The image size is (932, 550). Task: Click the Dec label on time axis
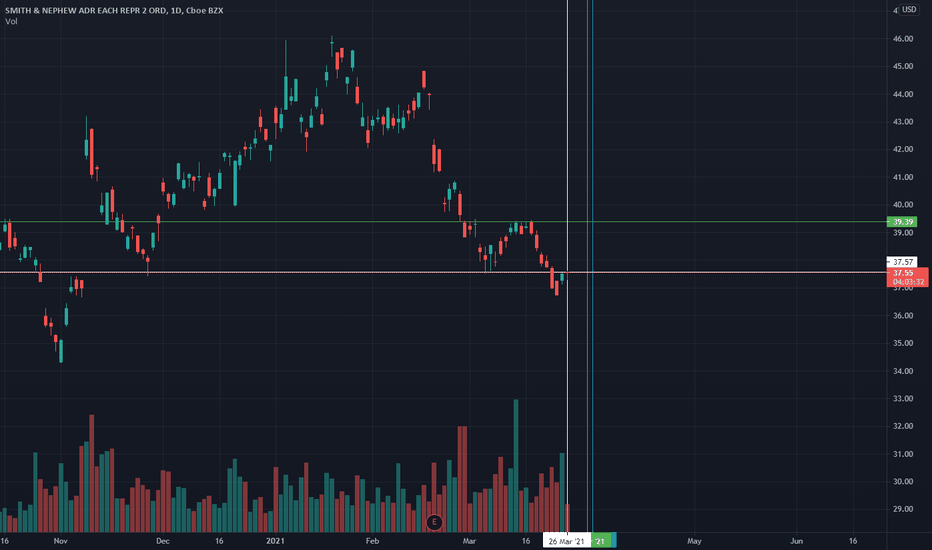163,541
